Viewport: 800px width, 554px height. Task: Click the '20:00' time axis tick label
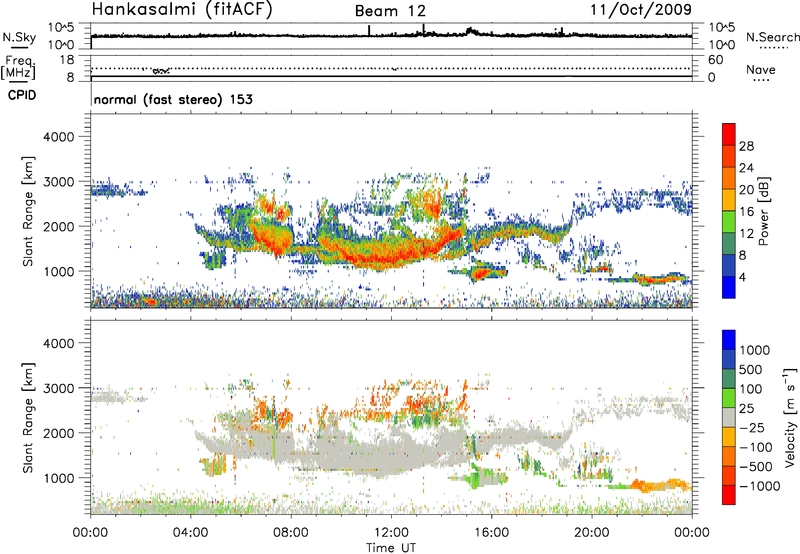pyautogui.click(x=592, y=533)
